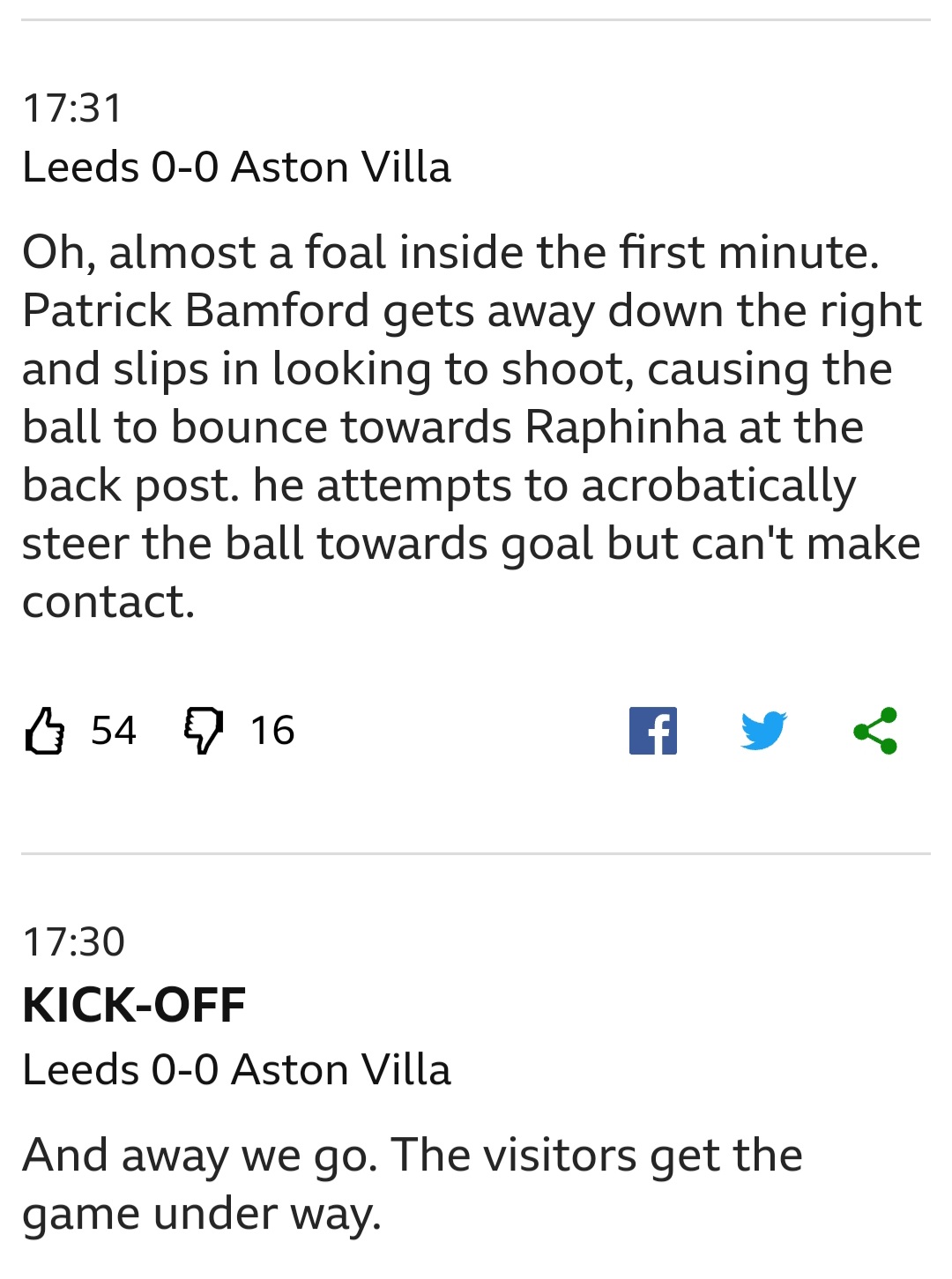Share the update via Twitter bird icon
This screenshot has width=952, height=1279.
763,731
